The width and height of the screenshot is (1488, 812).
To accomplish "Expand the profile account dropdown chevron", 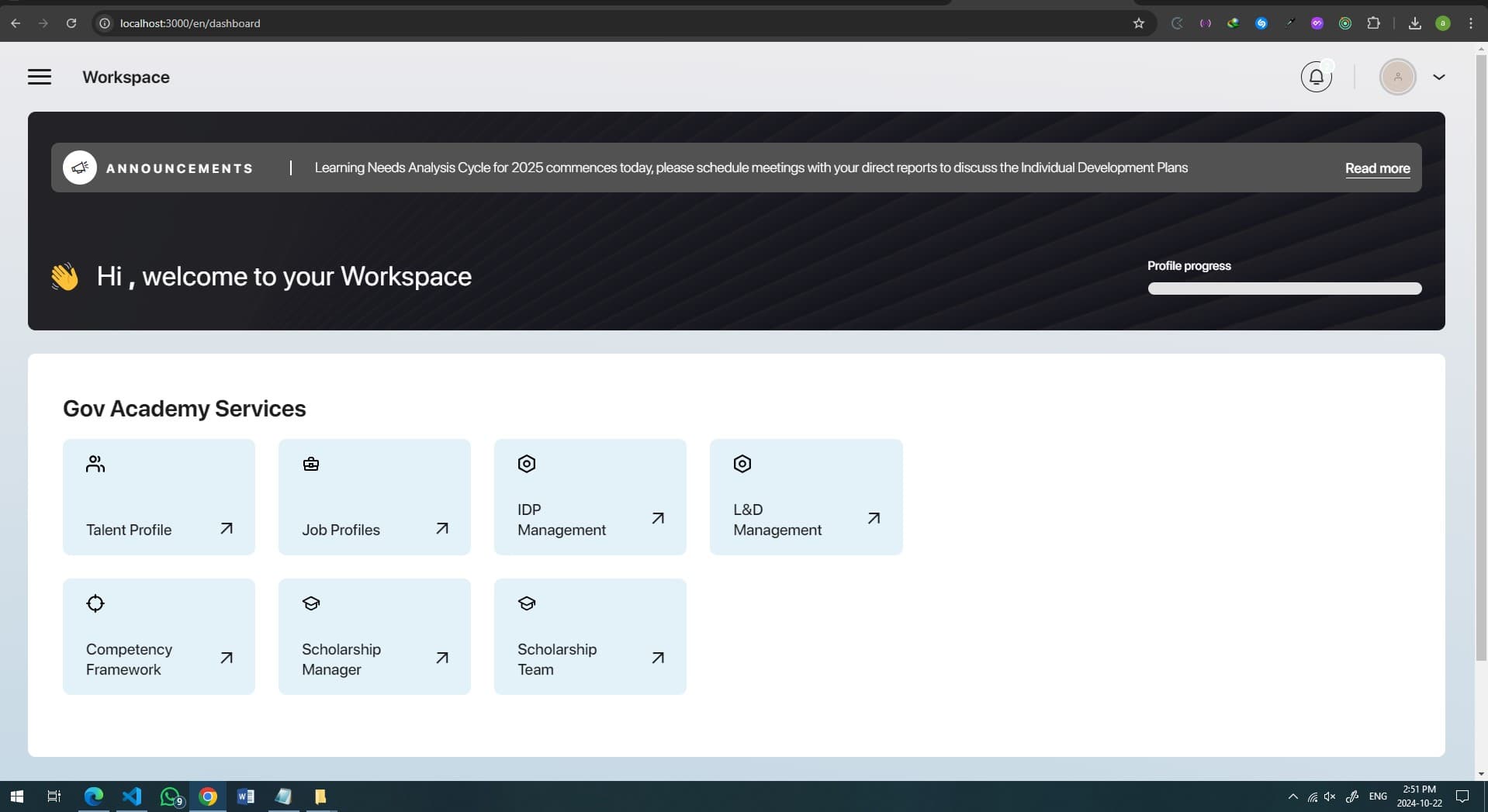I will [1438, 76].
